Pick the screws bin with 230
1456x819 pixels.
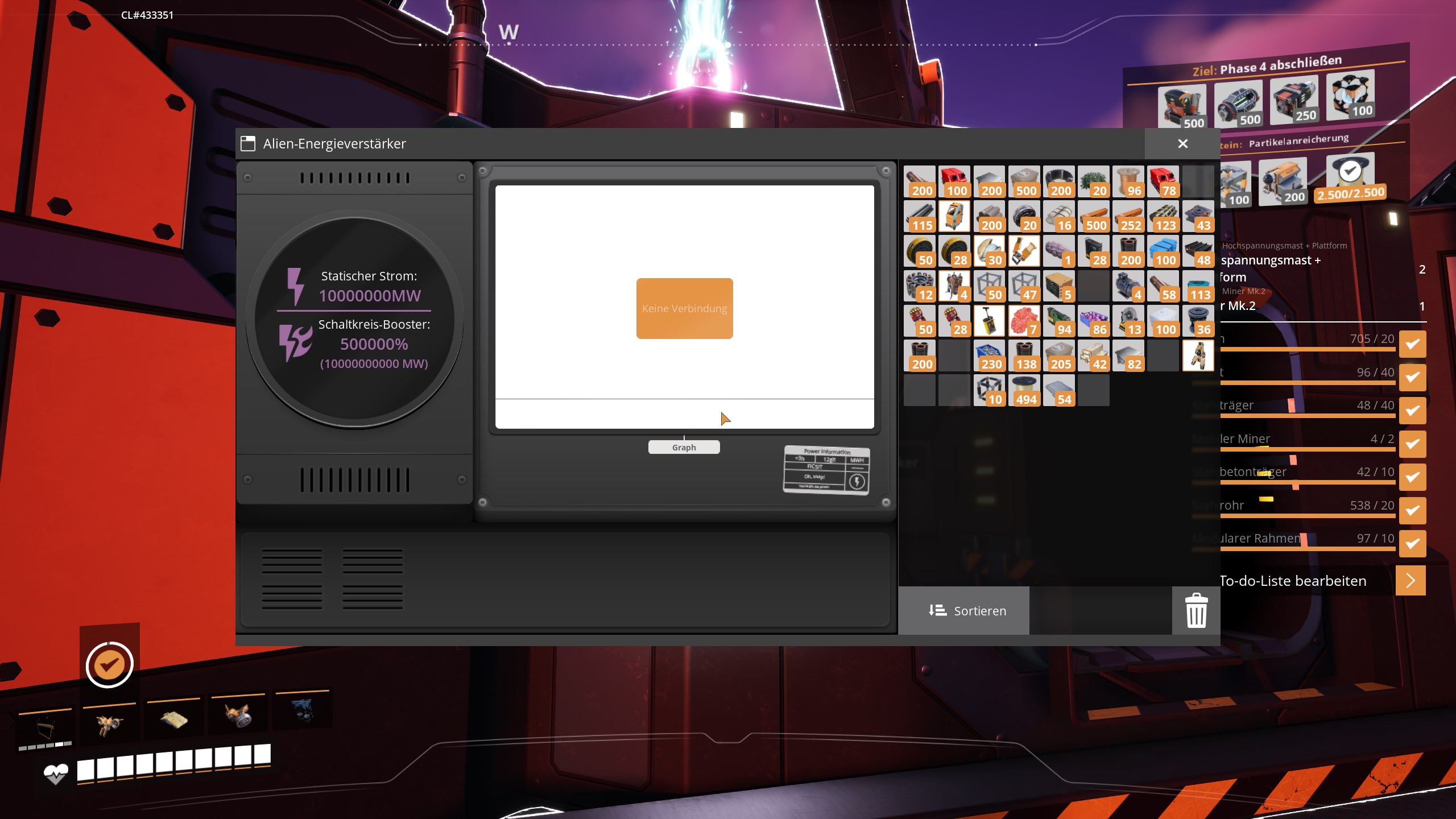[x=989, y=355]
